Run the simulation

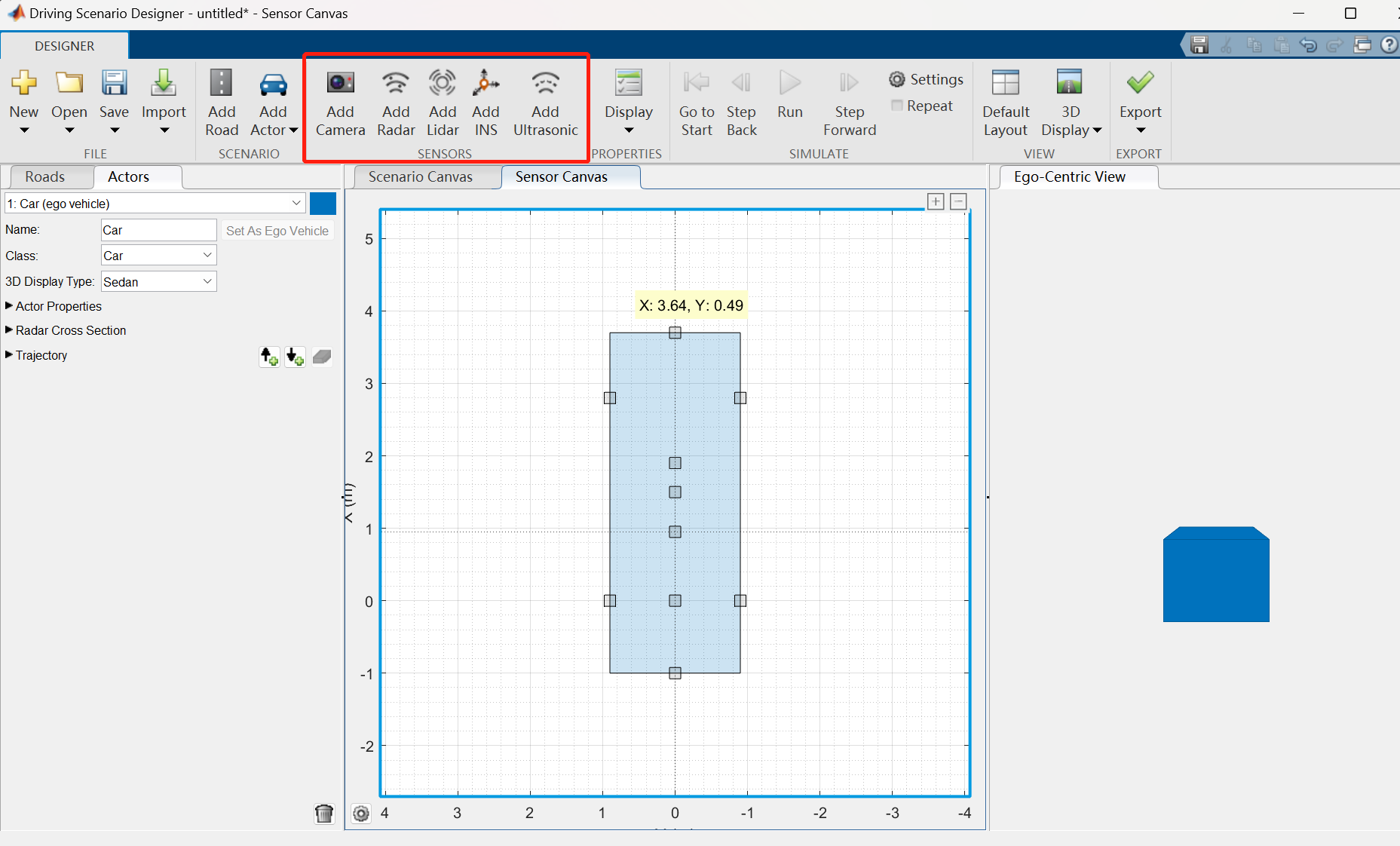pos(790,95)
